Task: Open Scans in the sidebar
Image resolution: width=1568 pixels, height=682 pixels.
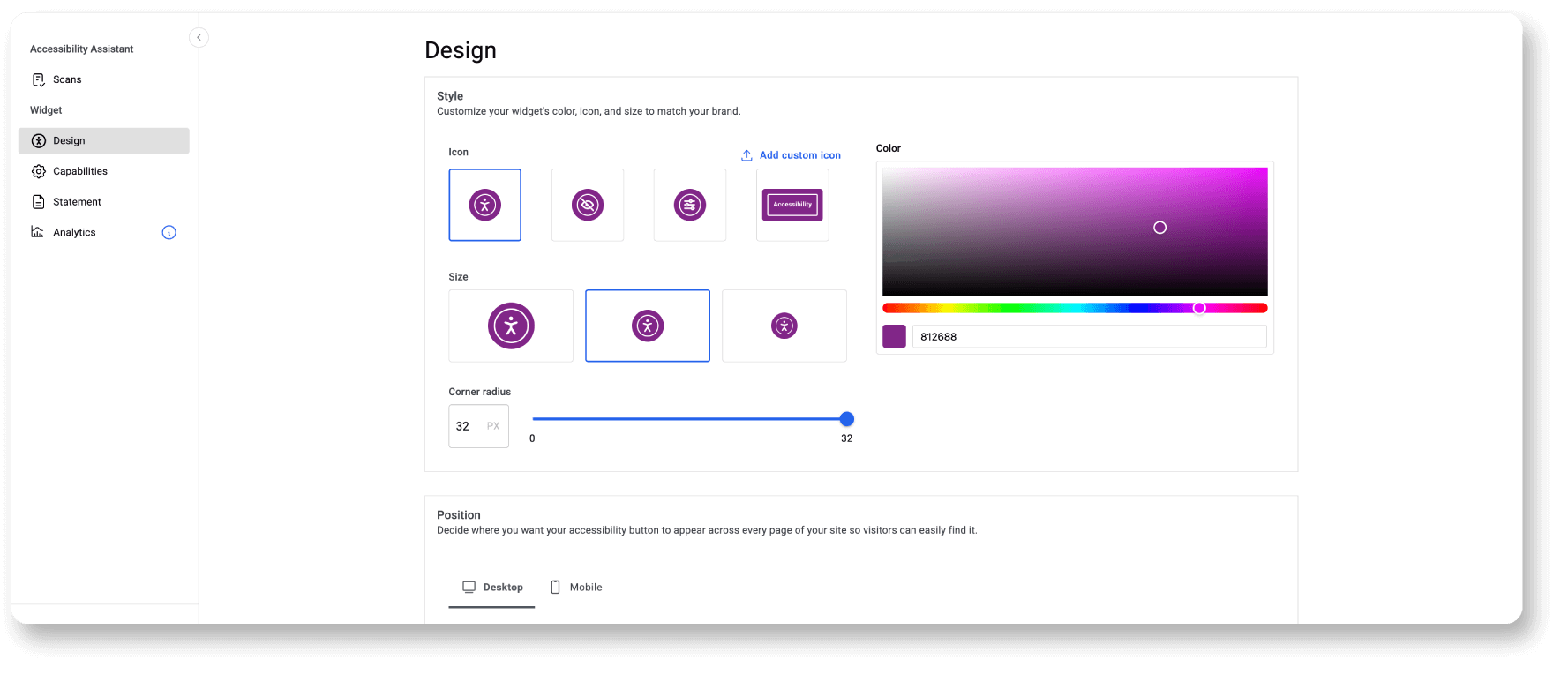Action: click(67, 79)
